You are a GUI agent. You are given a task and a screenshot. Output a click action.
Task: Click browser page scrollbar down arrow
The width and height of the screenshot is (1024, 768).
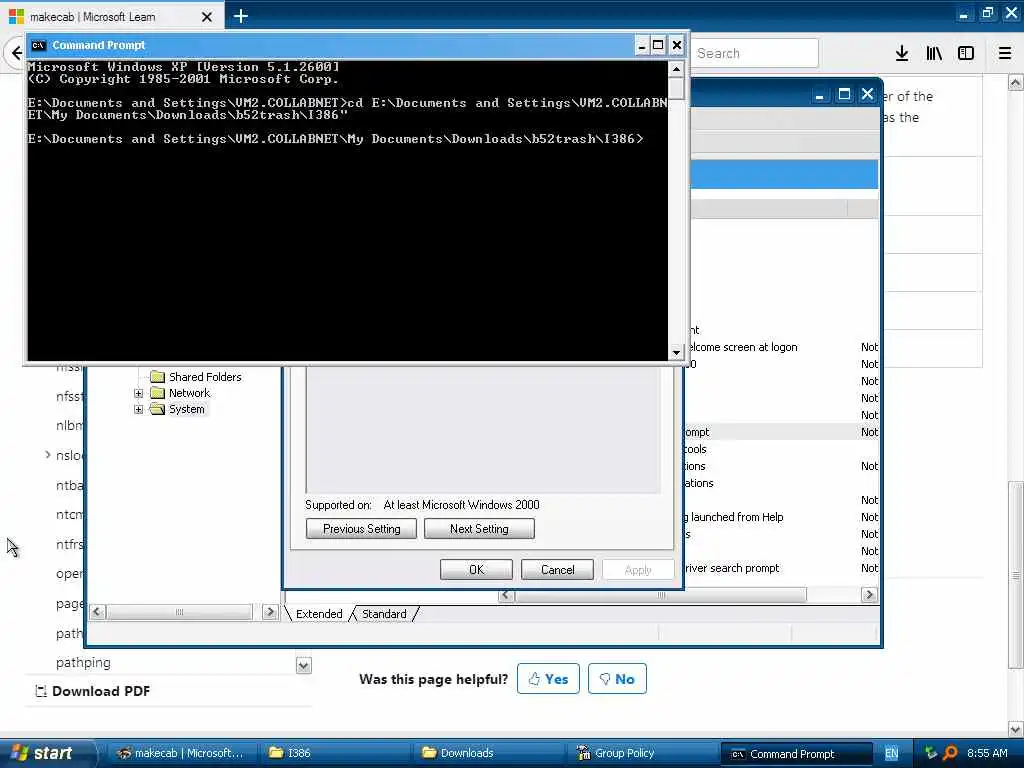point(1016,729)
